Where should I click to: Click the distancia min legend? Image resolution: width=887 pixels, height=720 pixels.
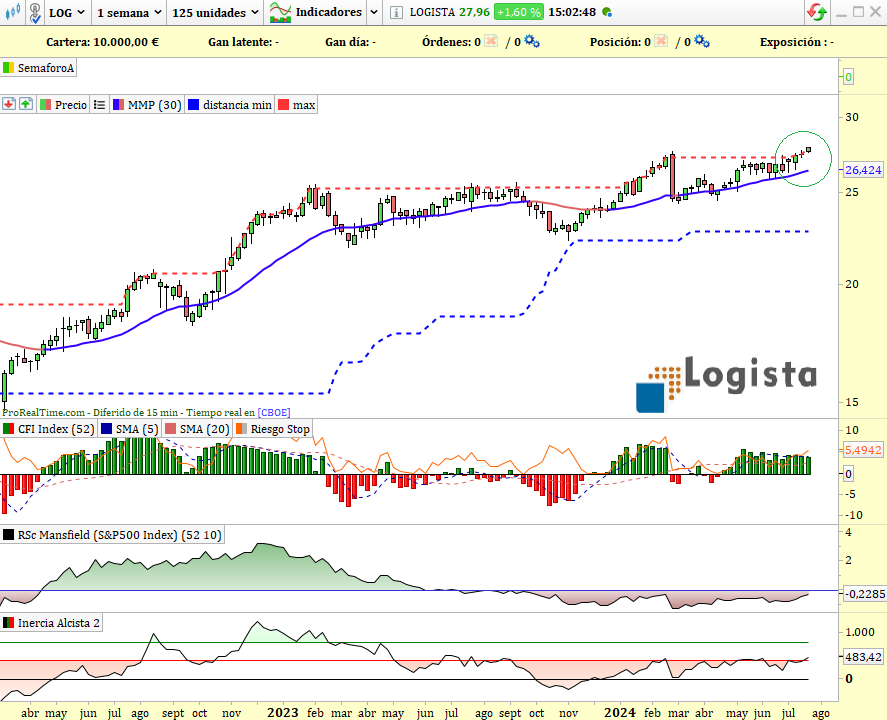(230, 105)
